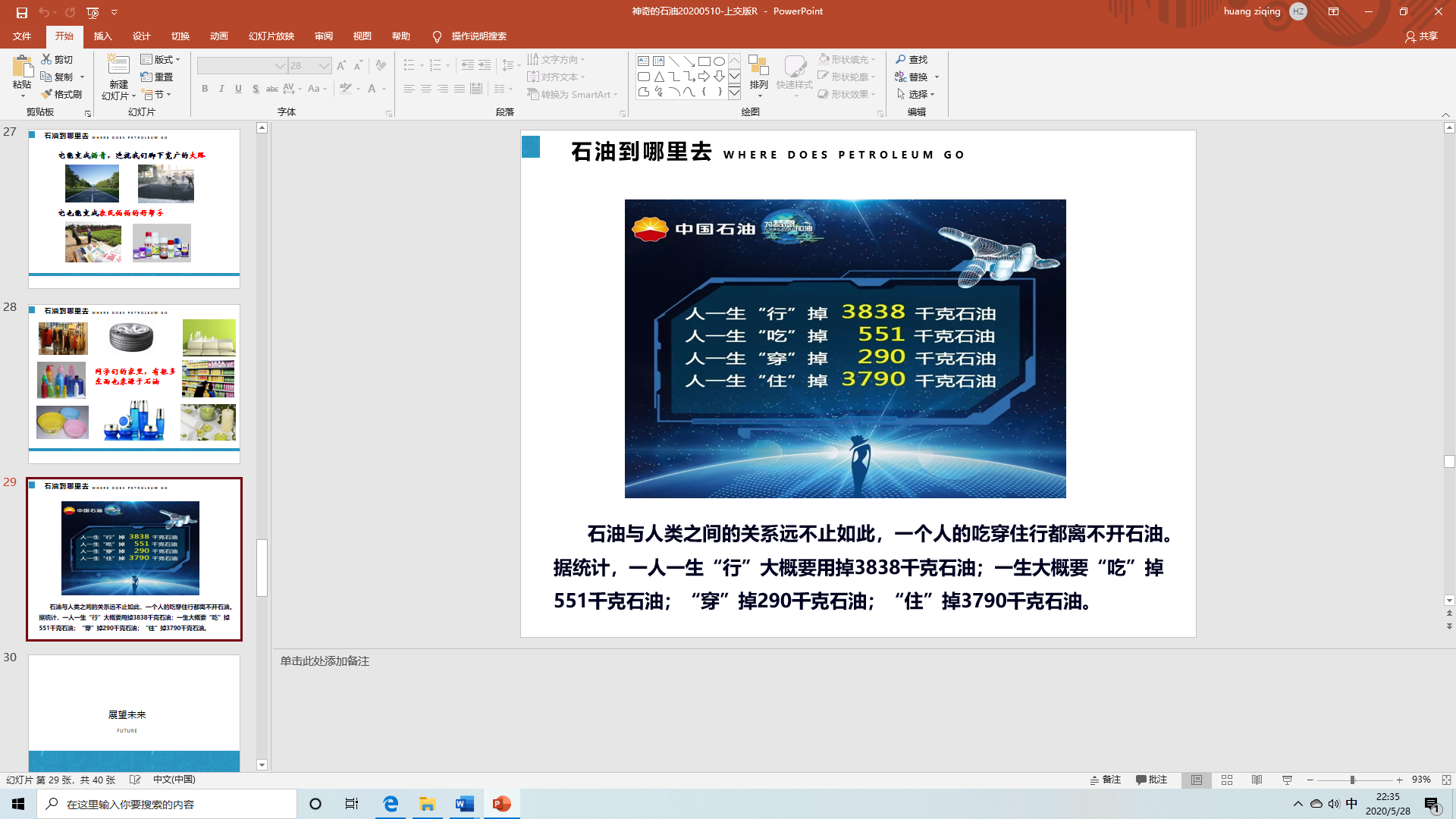1456x819 pixels.
Task: Open the font name combo box
Action: coord(241,66)
